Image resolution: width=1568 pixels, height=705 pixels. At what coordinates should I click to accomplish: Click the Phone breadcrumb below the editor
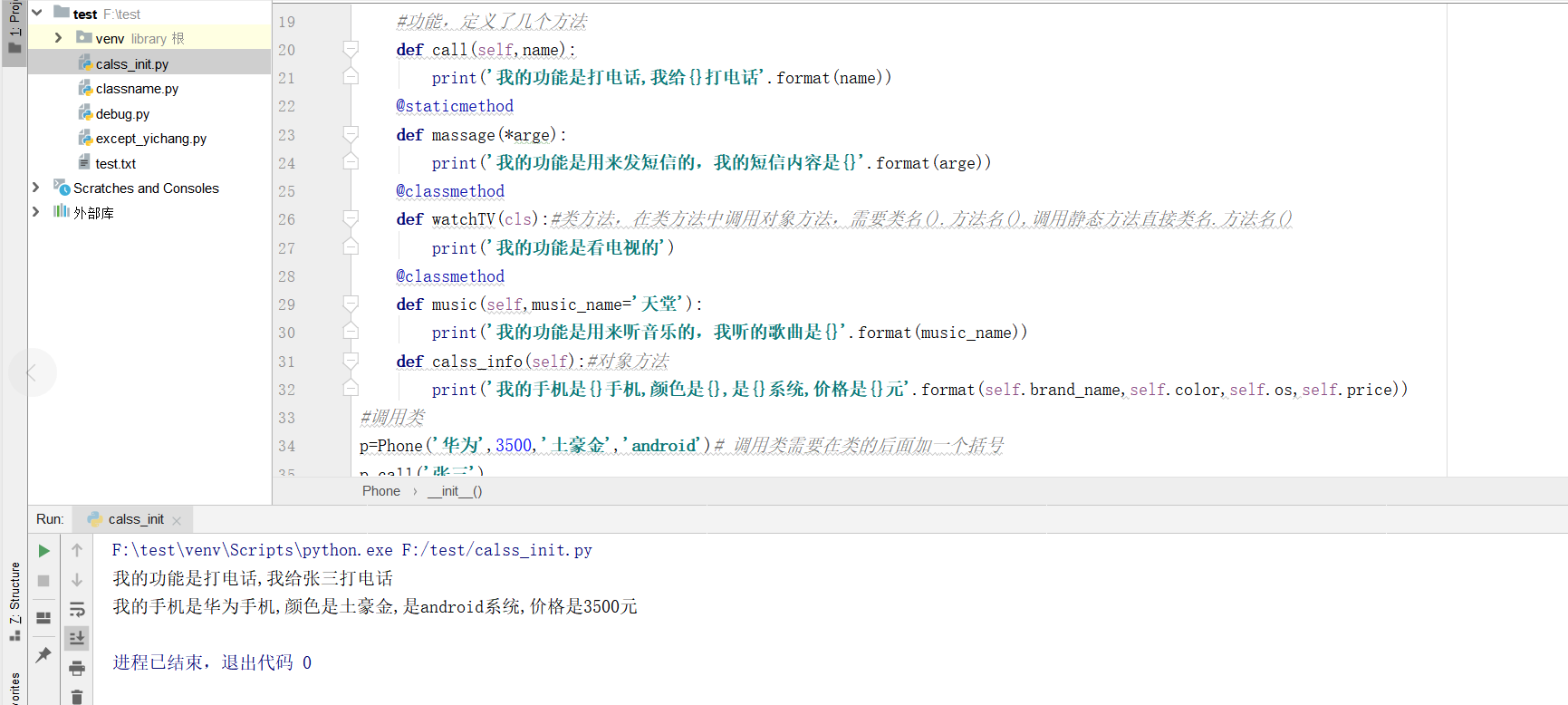pos(381,491)
